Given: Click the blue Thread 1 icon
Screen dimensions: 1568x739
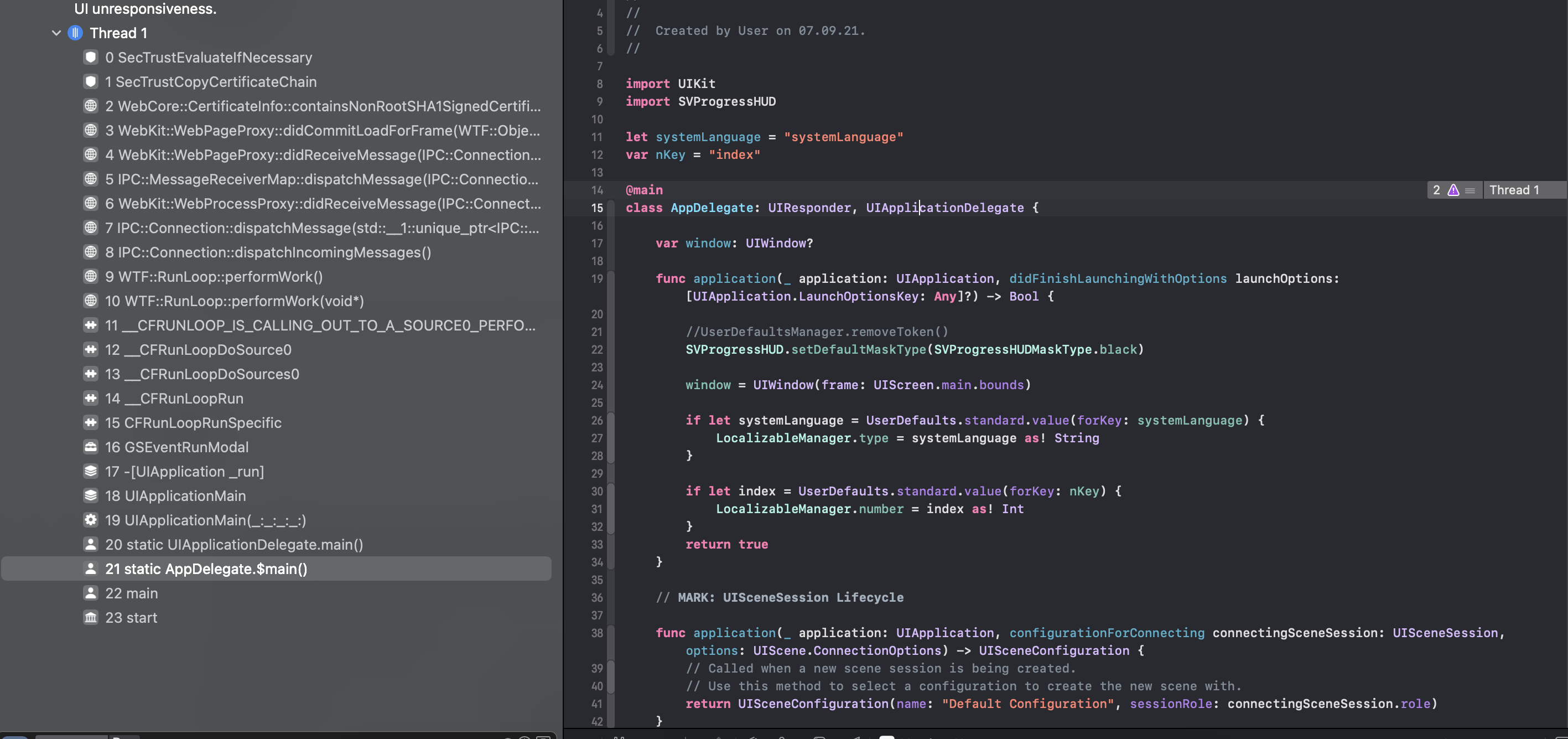Looking at the screenshot, I should [75, 33].
